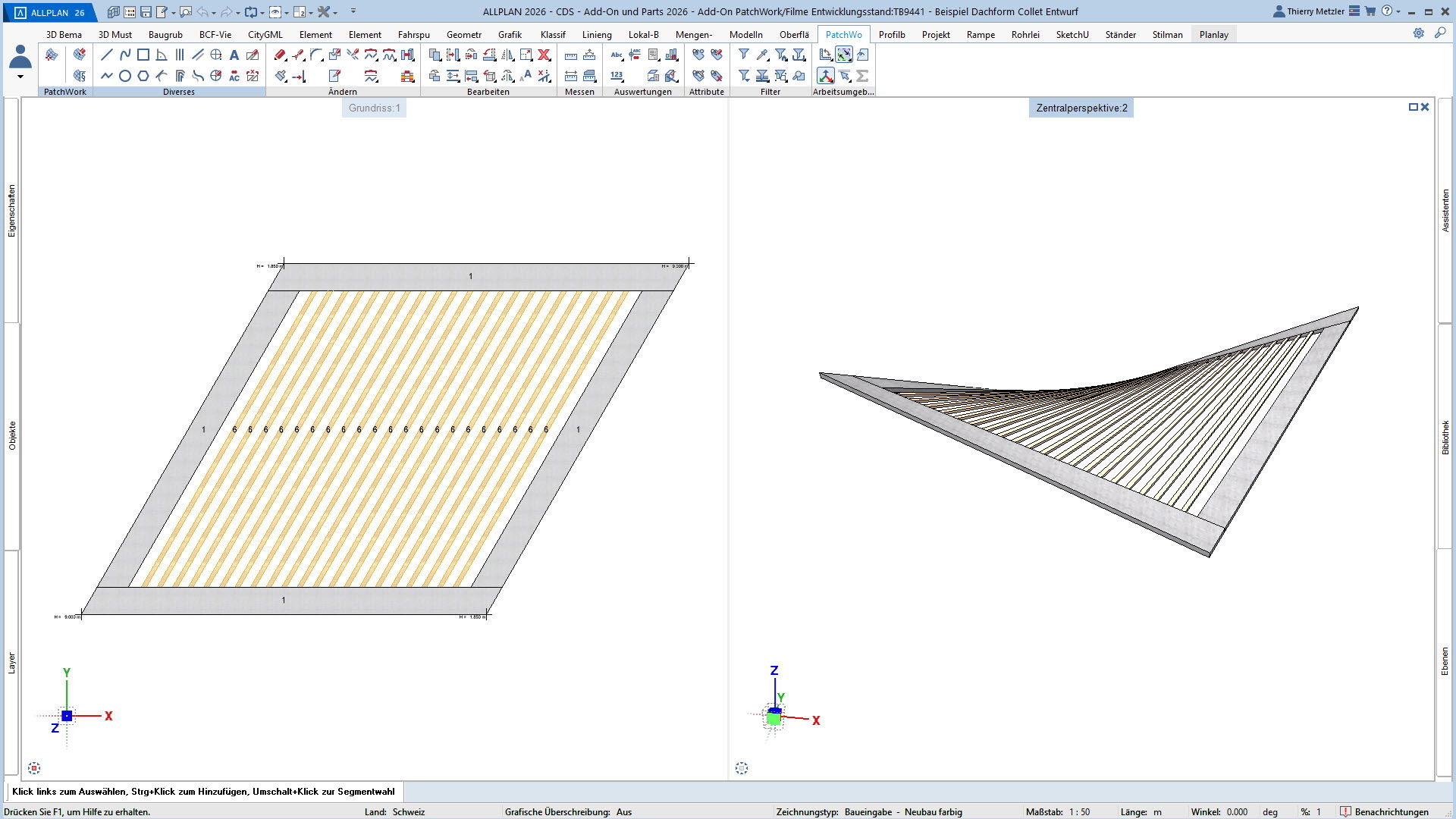The height and width of the screenshot is (819, 1456).
Task: Click the red X delete tool
Action: coord(544,55)
